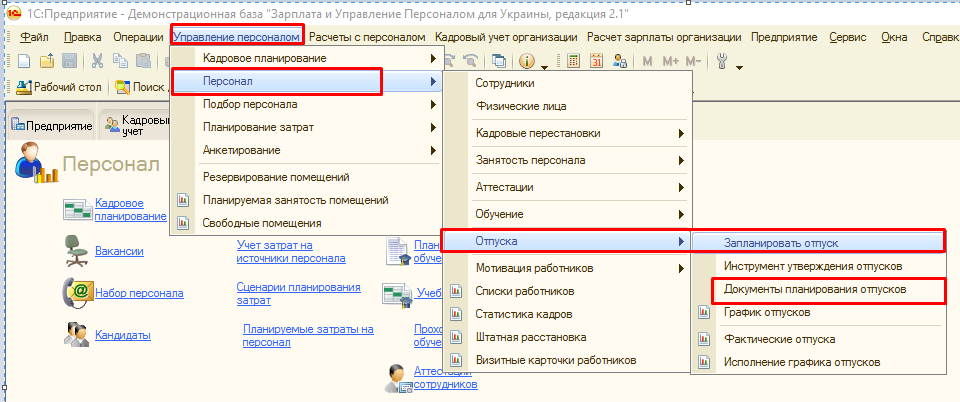Click report icon beside Статистика кадров
Screen dimensions: 960x402
click(456, 314)
